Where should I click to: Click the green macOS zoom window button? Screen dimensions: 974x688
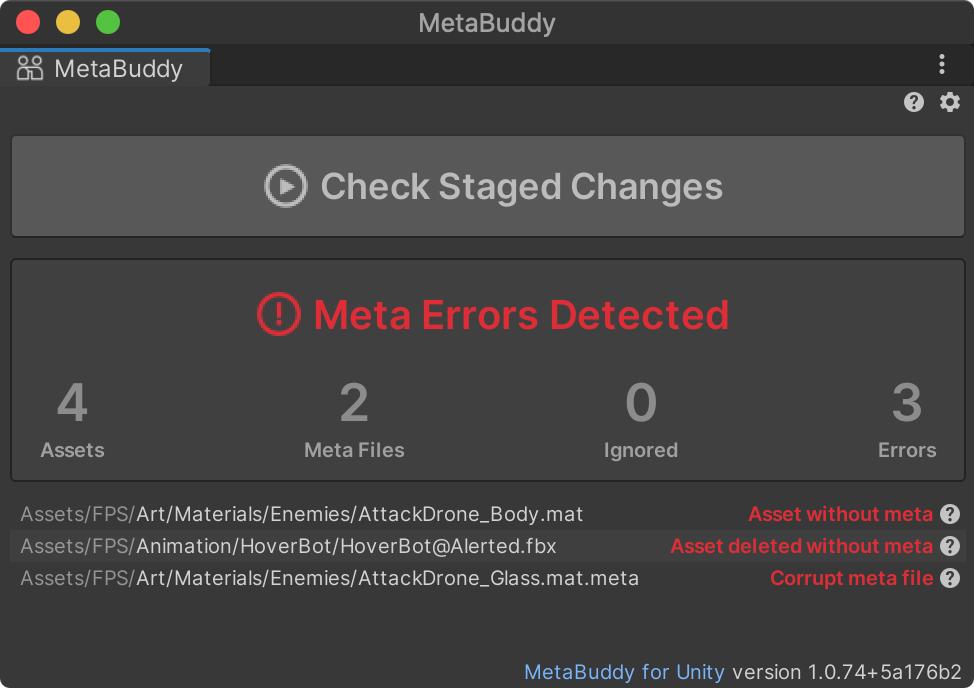[107, 22]
